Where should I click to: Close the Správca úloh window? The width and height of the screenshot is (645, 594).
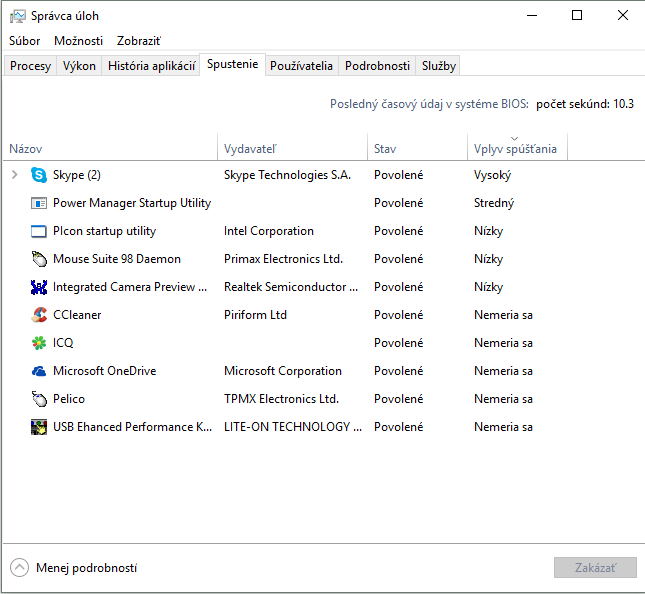pyautogui.click(x=623, y=16)
